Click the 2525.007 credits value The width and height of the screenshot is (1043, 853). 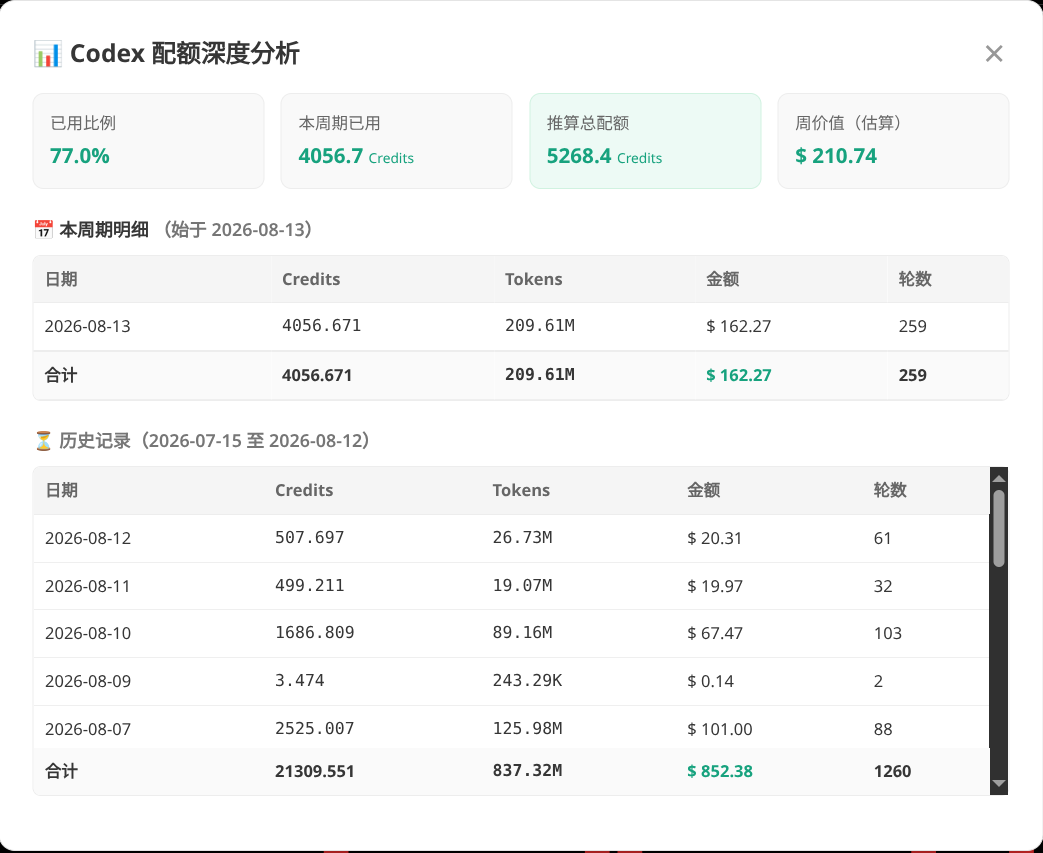click(315, 729)
